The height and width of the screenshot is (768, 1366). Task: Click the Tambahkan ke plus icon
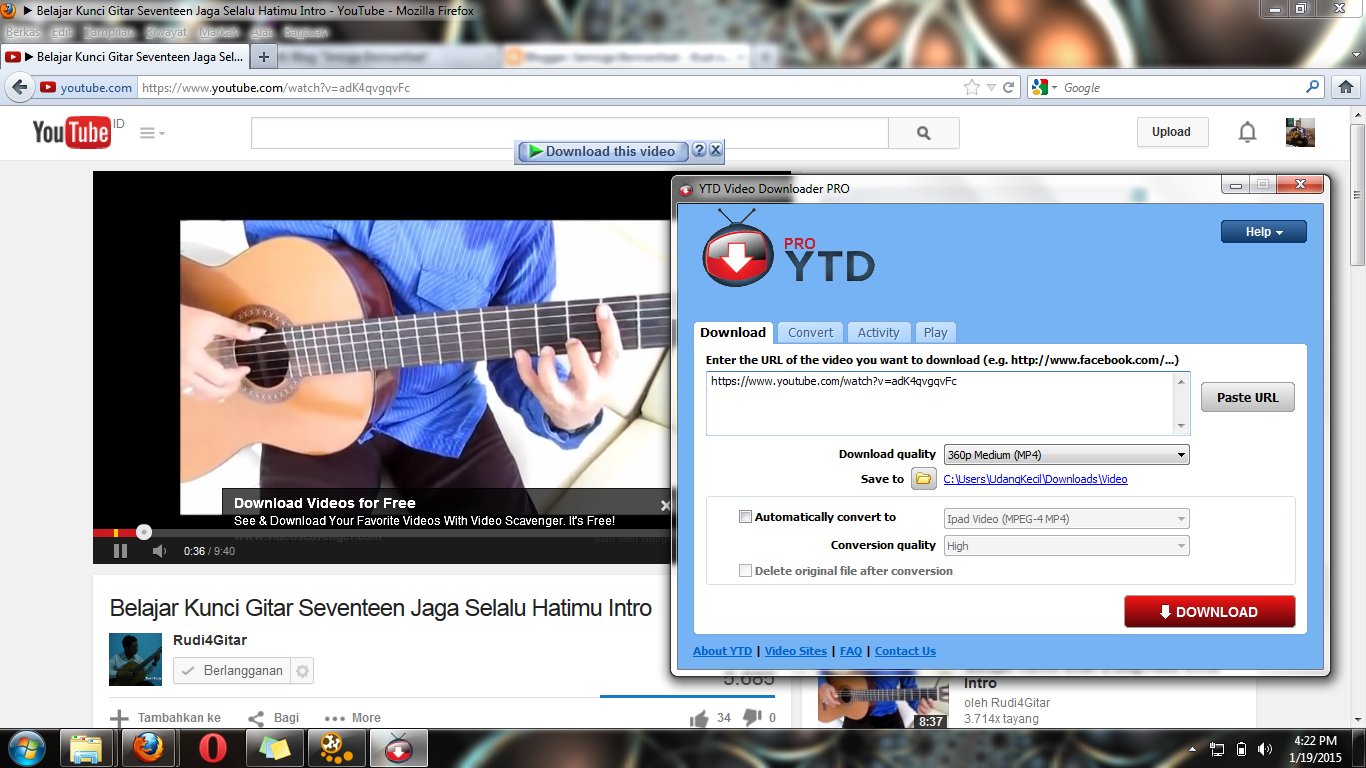tap(119, 718)
